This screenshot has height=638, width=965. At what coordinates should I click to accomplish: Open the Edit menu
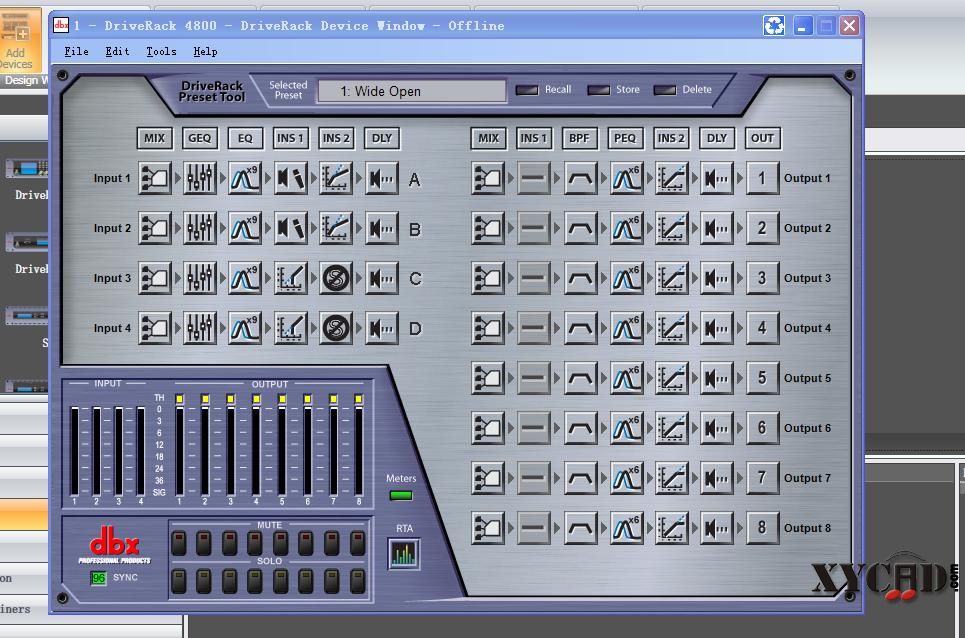[x=117, y=52]
